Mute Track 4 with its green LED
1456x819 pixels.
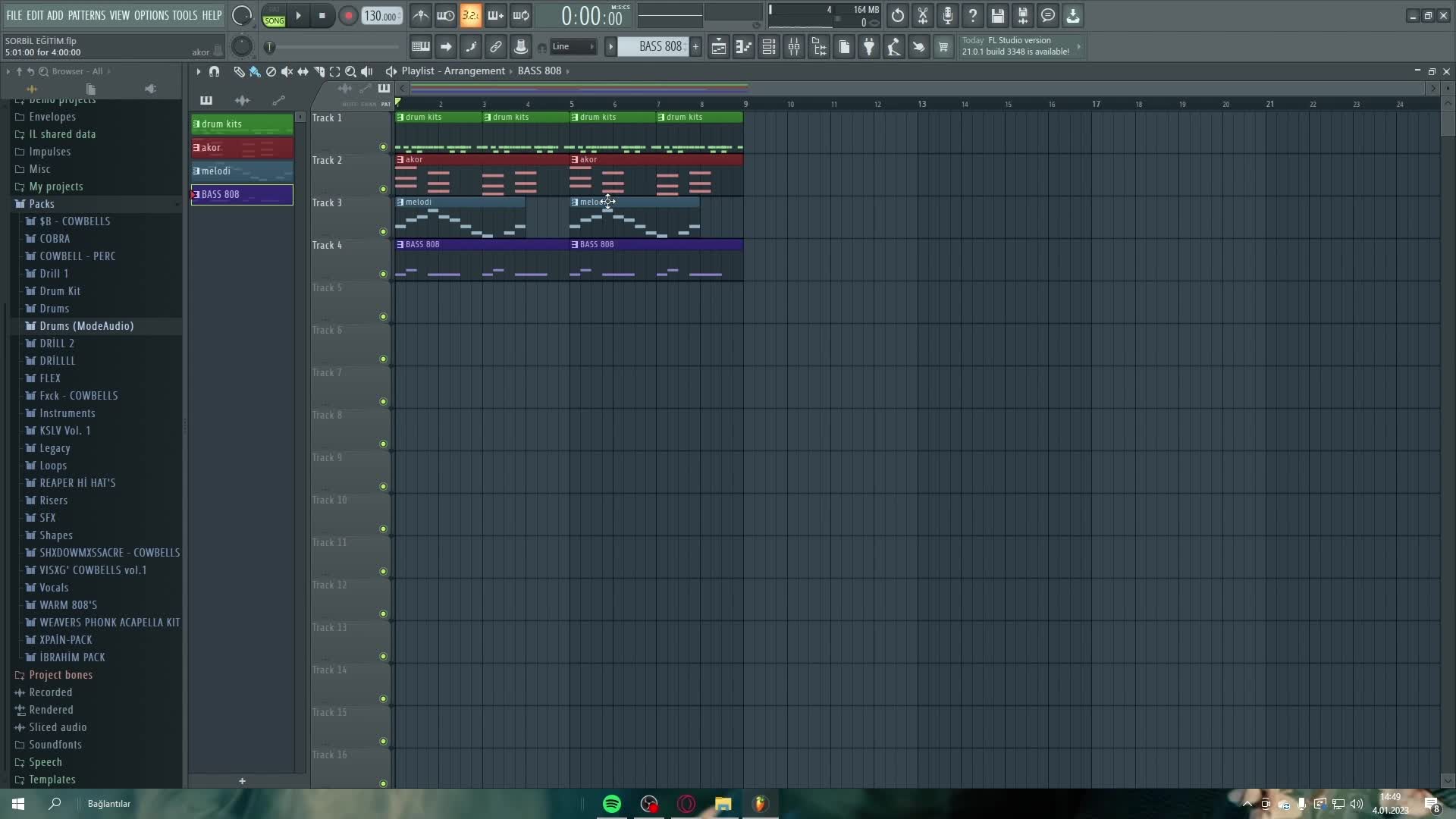(x=383, y=275)
